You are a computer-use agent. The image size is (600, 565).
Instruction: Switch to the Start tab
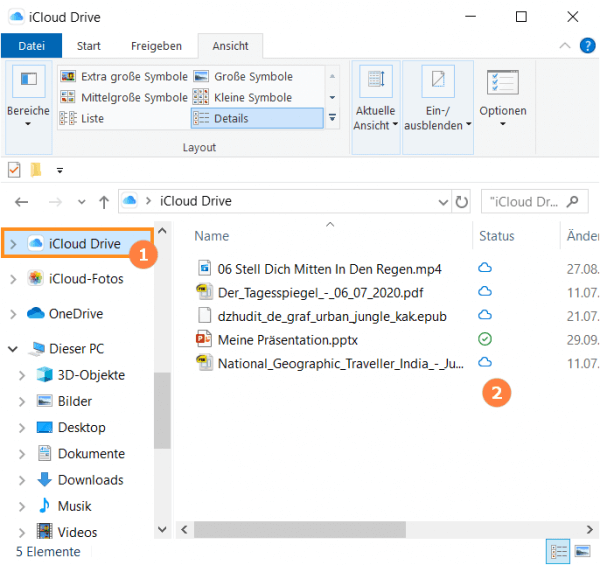pos(88,46)
